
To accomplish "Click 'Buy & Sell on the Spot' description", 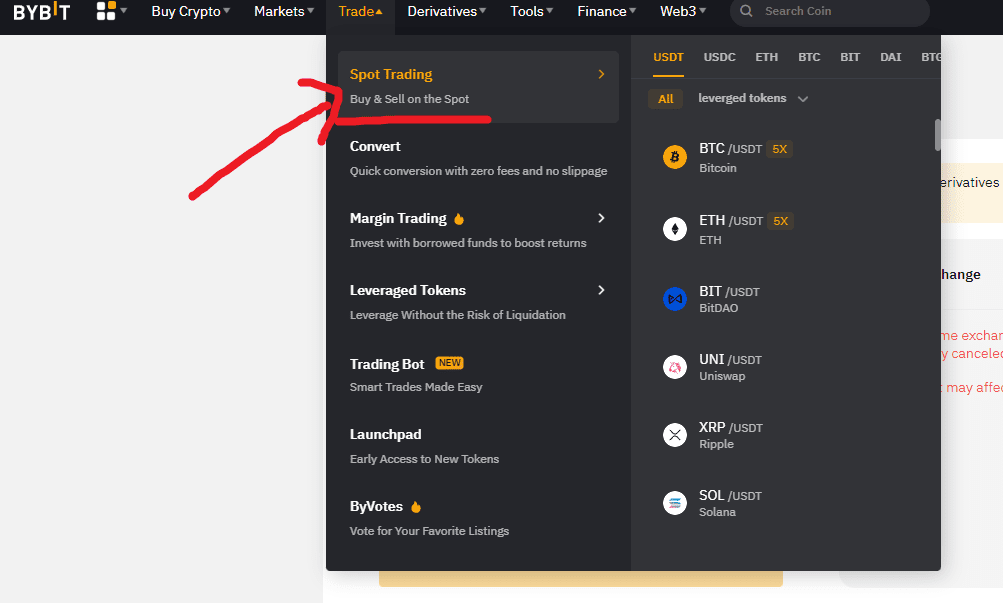I will (x=409, y=99).
